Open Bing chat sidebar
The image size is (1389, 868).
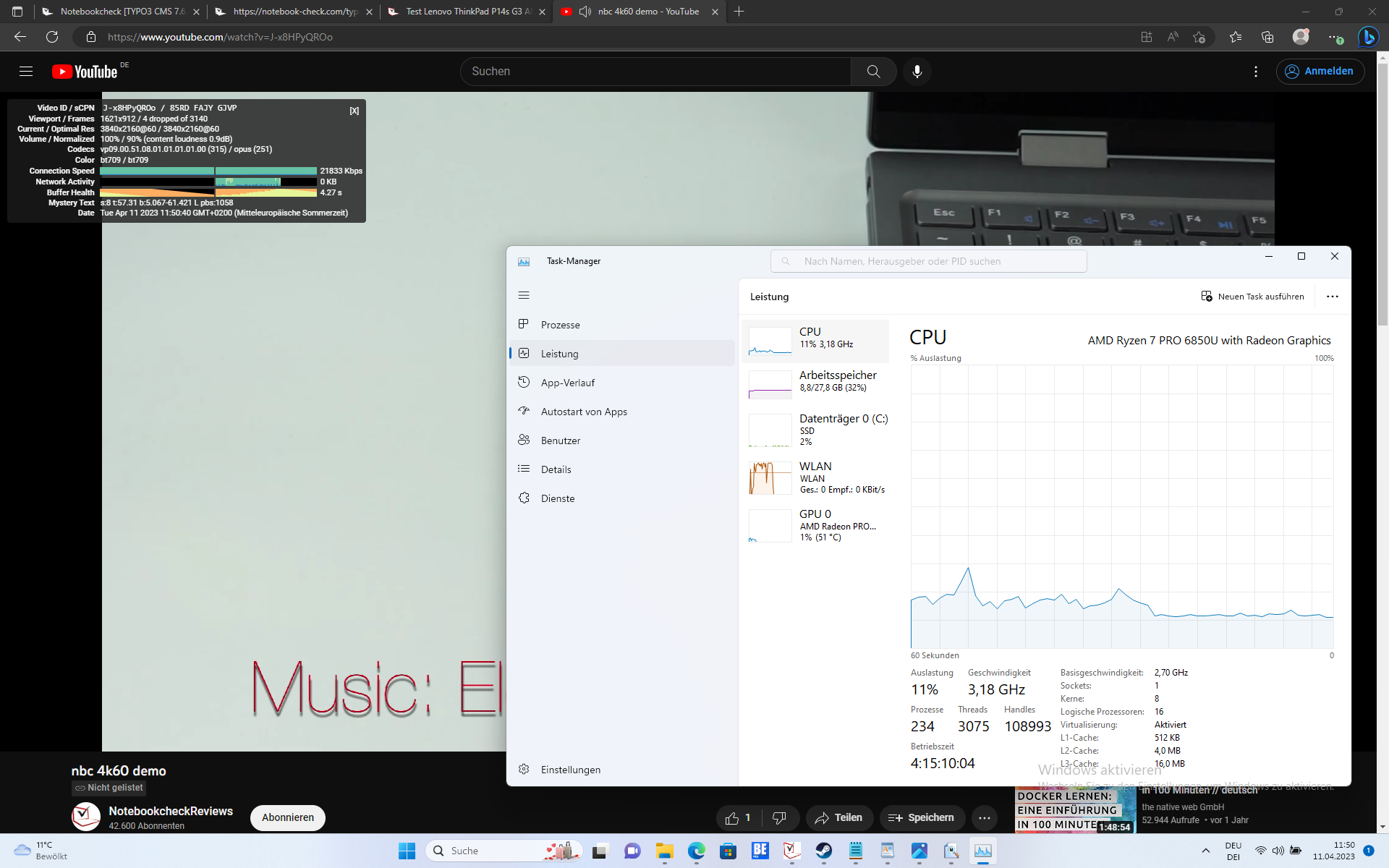tap(1368, 37)
